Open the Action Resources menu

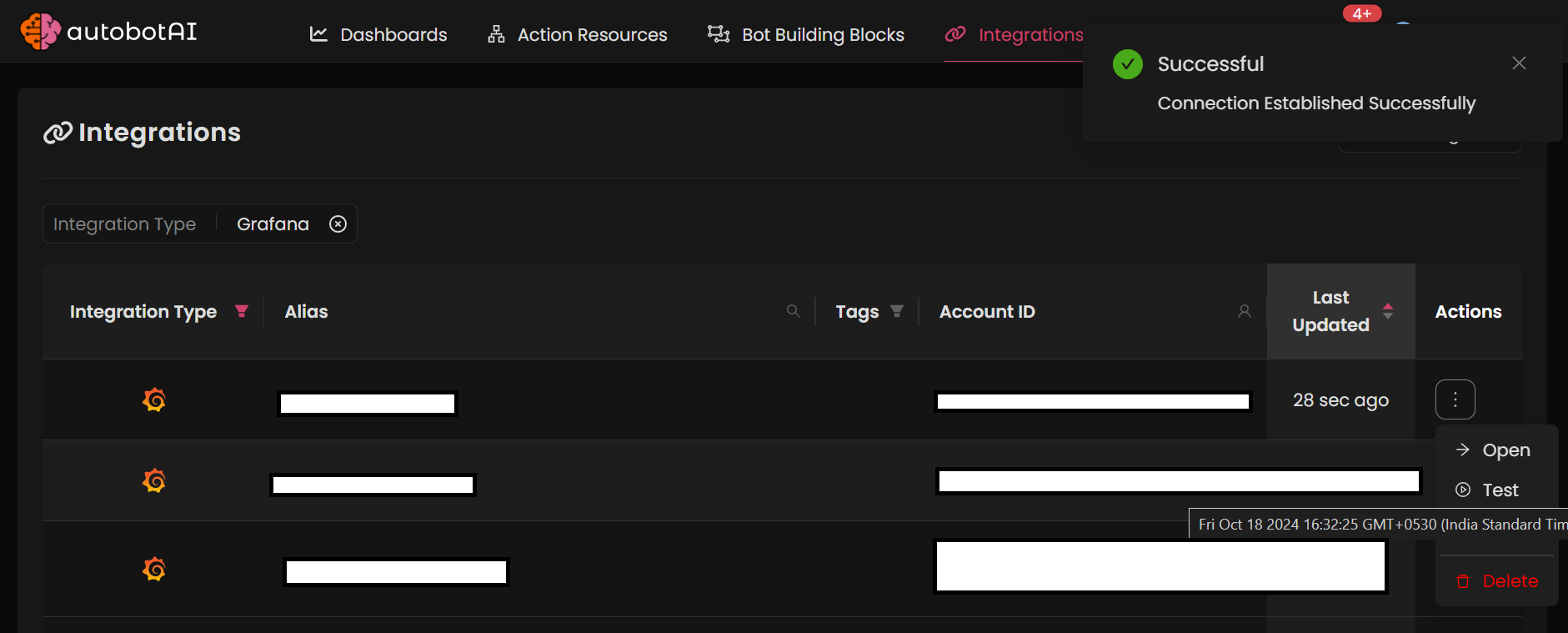pyautogui.click(x=578, y=34)
